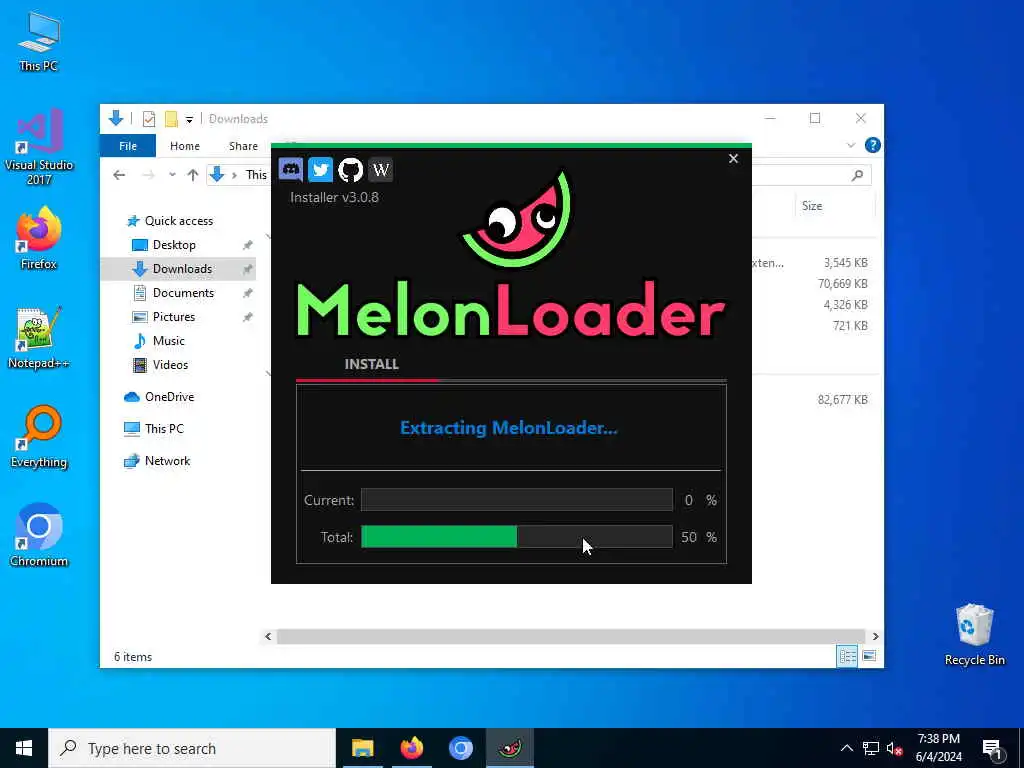
Task: Click the taskbar search box
Action: click(192, 748)
